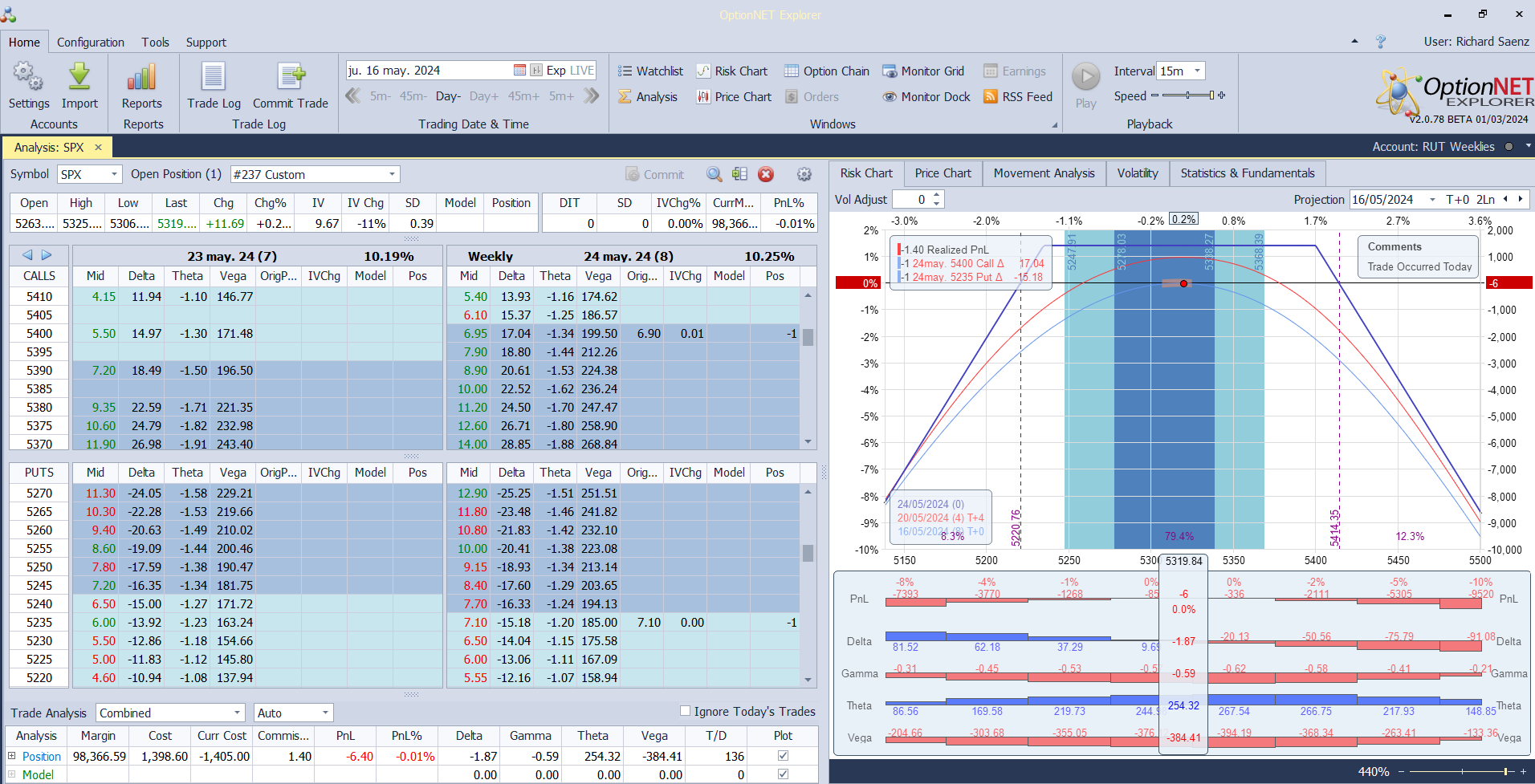Image resolution: width=1535 pixels, height=784 pixels.
Task: Open the Interval 15m dropdown
Action: point(1197,71)
